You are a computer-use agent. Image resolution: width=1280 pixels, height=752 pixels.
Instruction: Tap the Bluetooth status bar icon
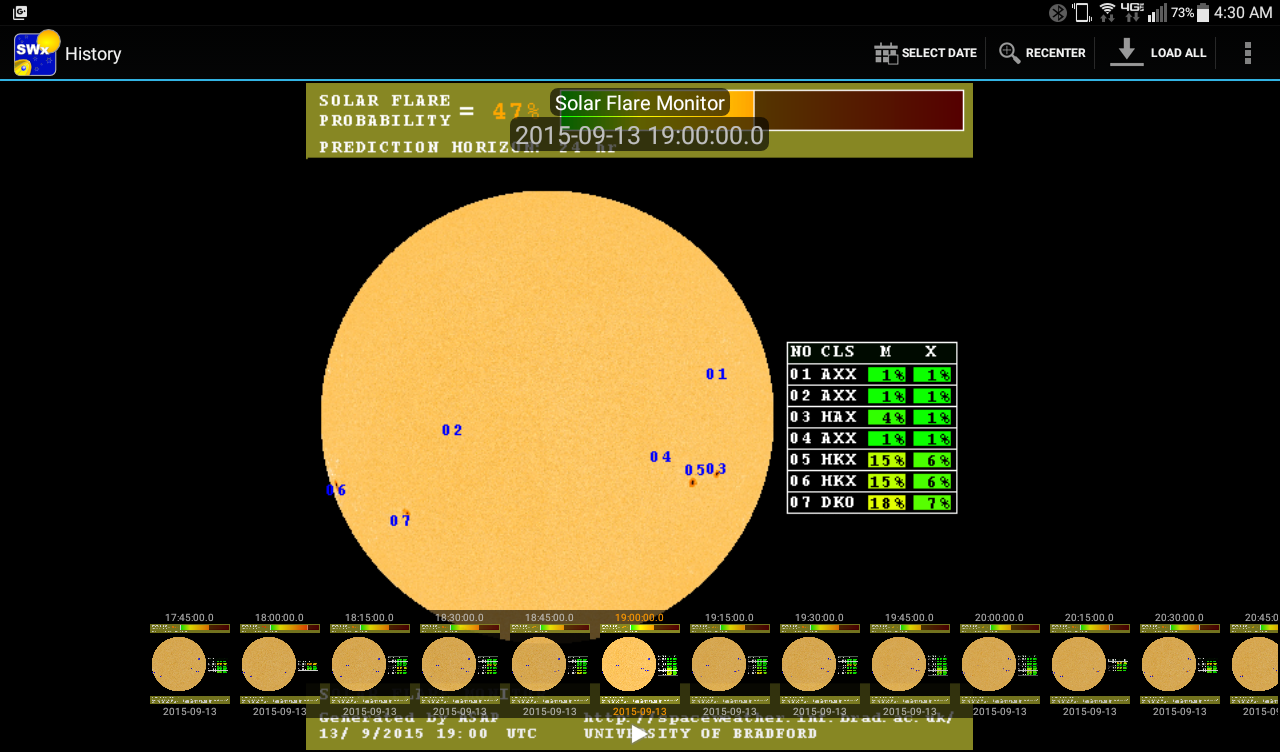tap(1058, 12)
